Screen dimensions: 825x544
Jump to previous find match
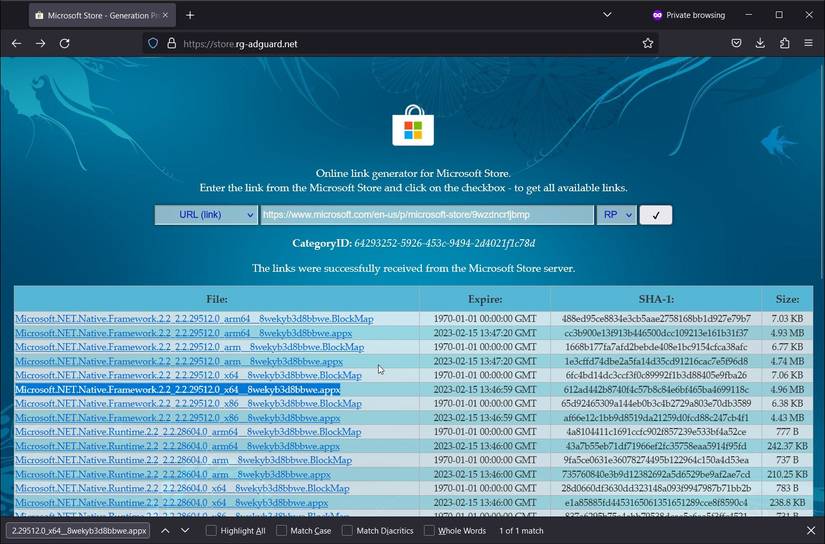(x=165, y=530)
